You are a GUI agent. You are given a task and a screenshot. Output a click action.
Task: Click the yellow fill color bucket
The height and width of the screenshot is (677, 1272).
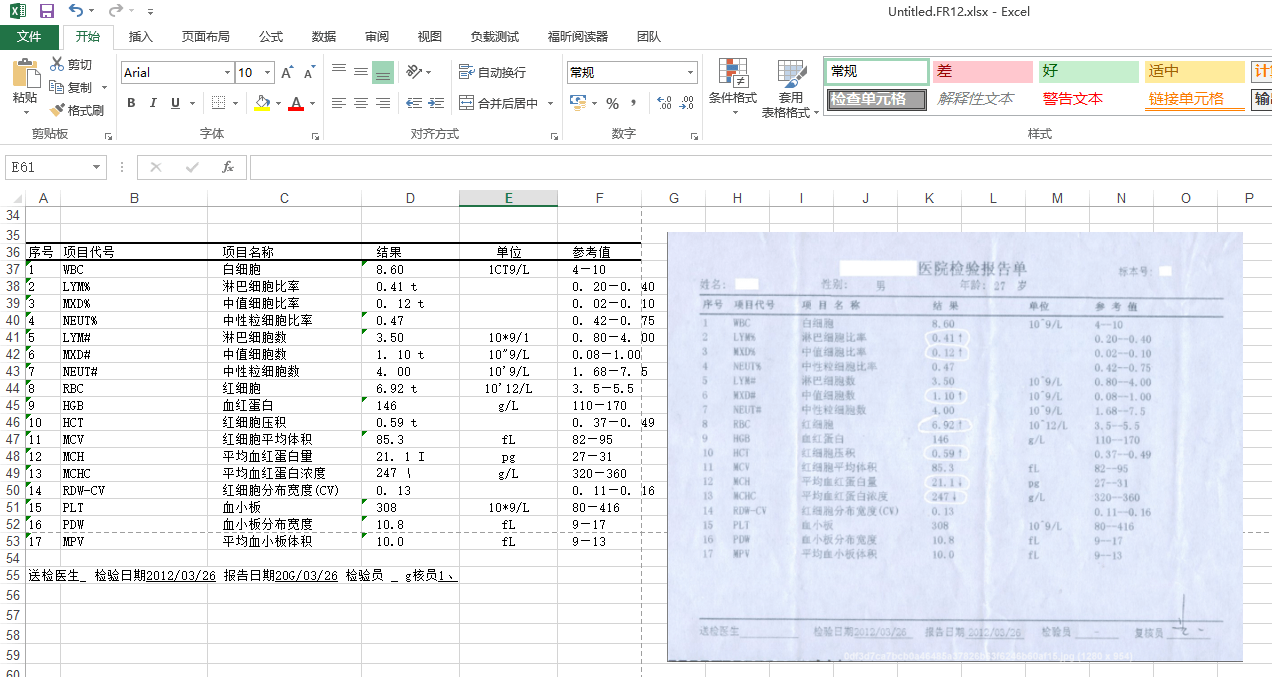click(x=262, y=103)
